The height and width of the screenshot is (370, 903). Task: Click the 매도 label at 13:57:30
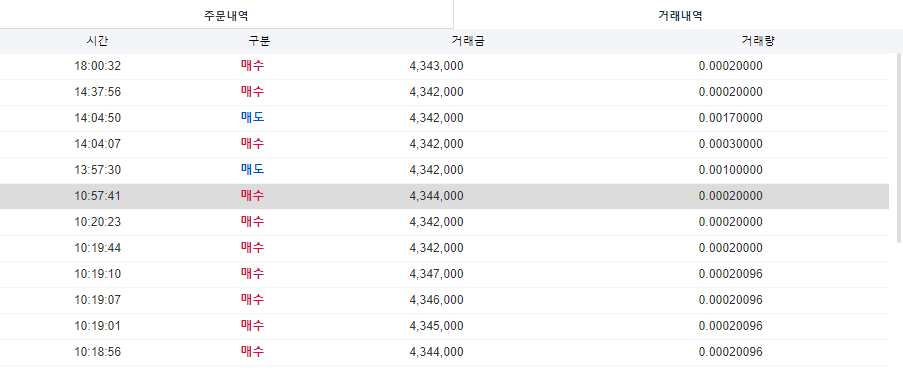(x=252, y=169)
